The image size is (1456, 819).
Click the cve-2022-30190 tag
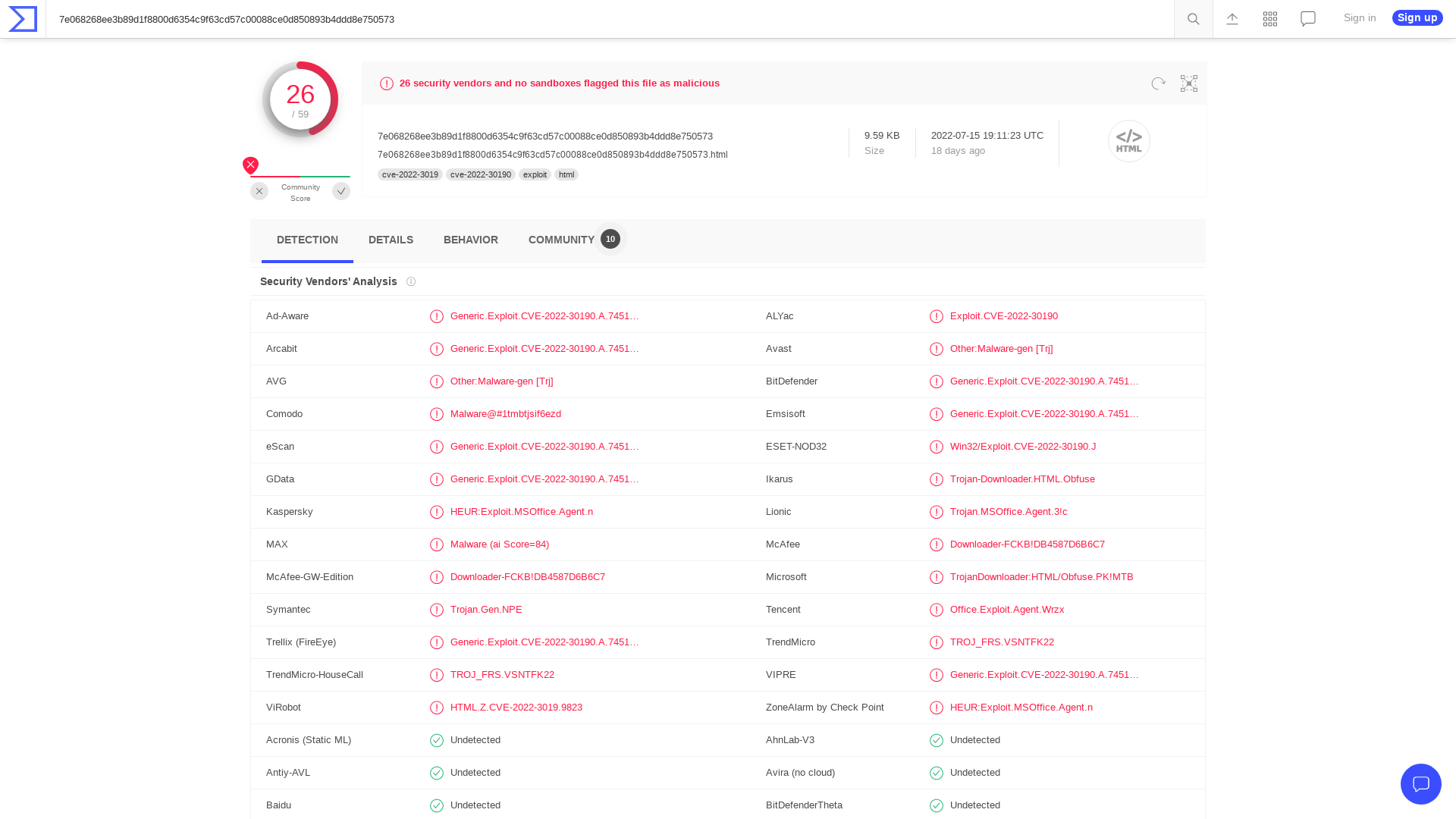(481, 174)
